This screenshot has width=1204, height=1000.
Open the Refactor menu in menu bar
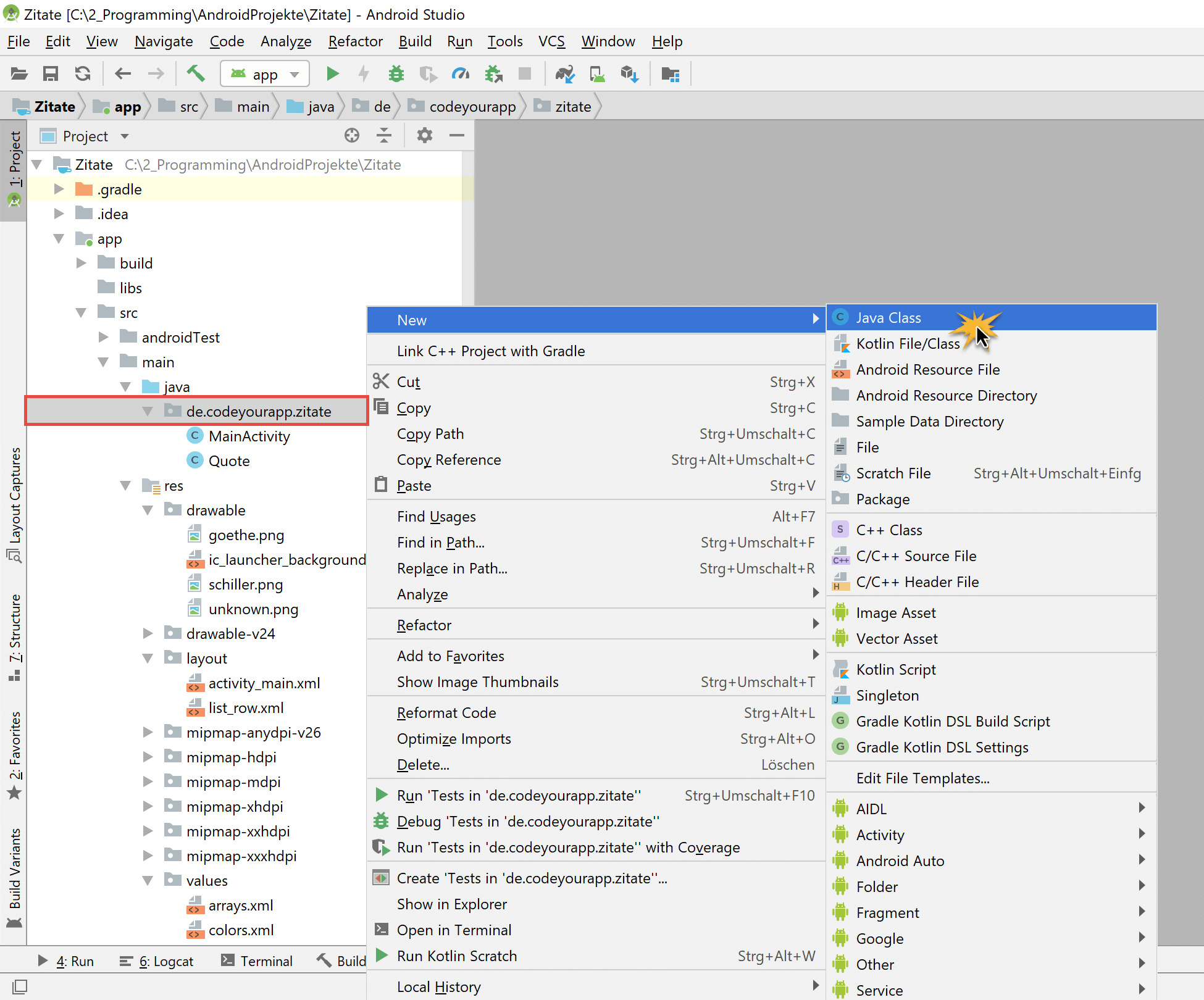(355, 41)
